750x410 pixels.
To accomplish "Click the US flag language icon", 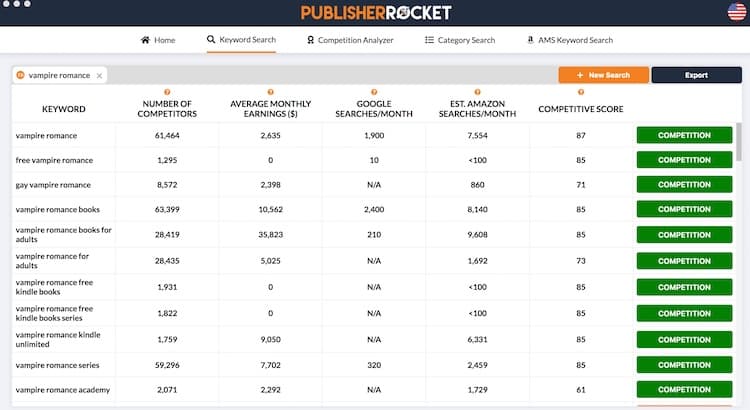I will click(736, 12).
